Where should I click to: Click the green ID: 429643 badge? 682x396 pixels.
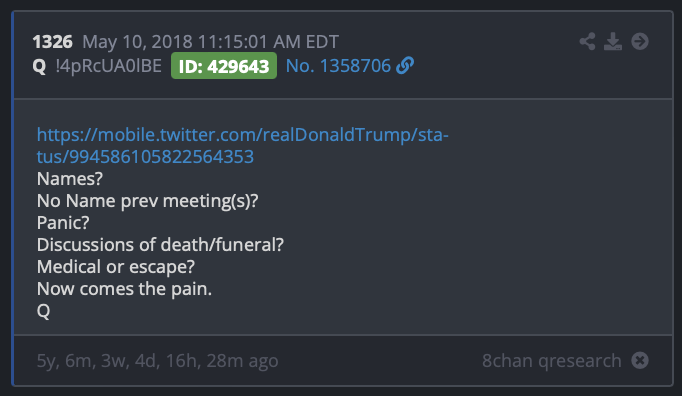click(x=224, y=66)
